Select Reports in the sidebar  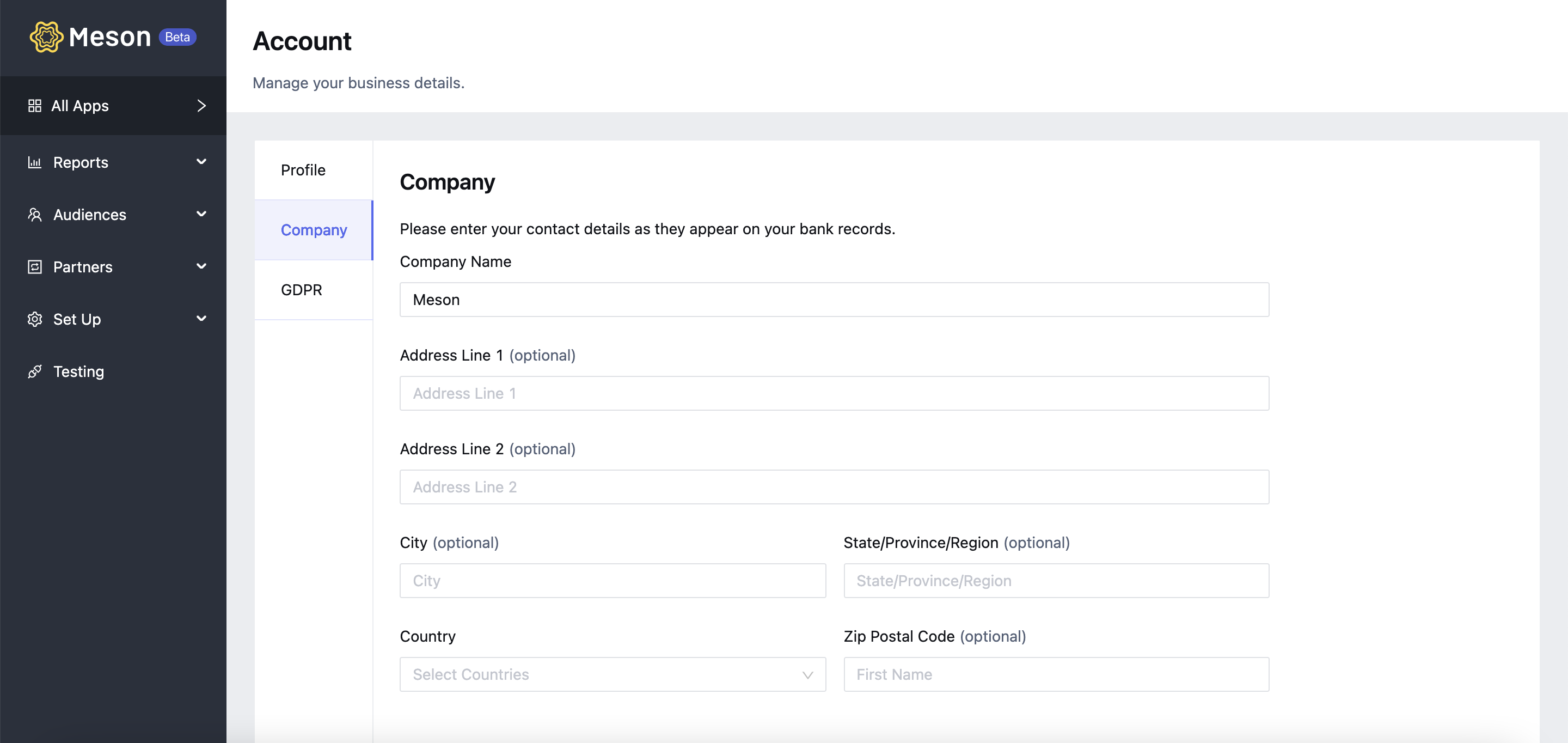pos(113,163)
